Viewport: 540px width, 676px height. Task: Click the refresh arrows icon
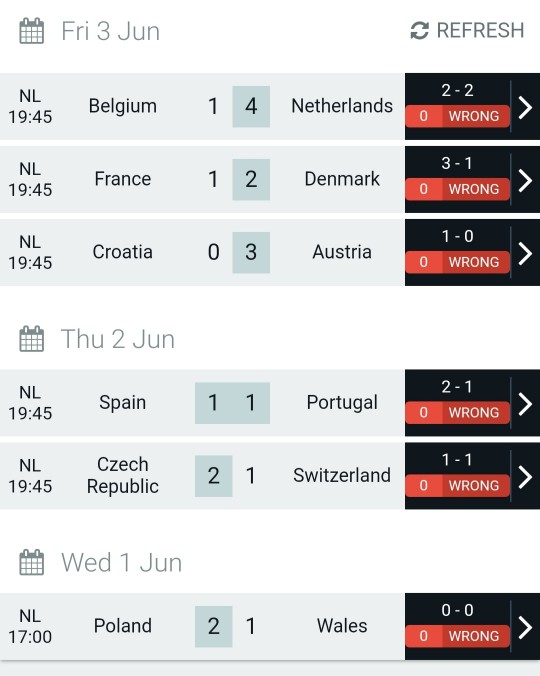click(419, 31)
